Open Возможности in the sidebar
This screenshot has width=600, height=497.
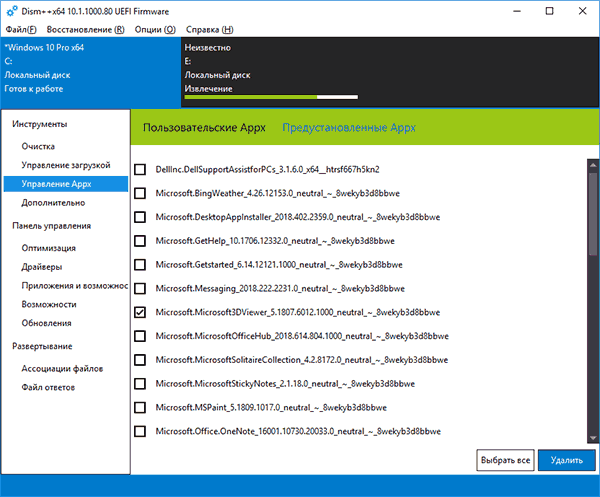coord(49,304)
